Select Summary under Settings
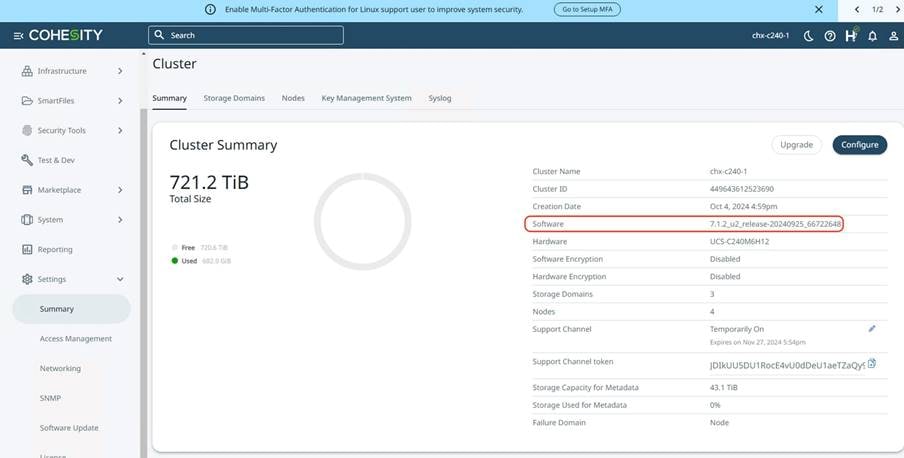The height and width of the screenshot is (458, 904). pos(71,309)
